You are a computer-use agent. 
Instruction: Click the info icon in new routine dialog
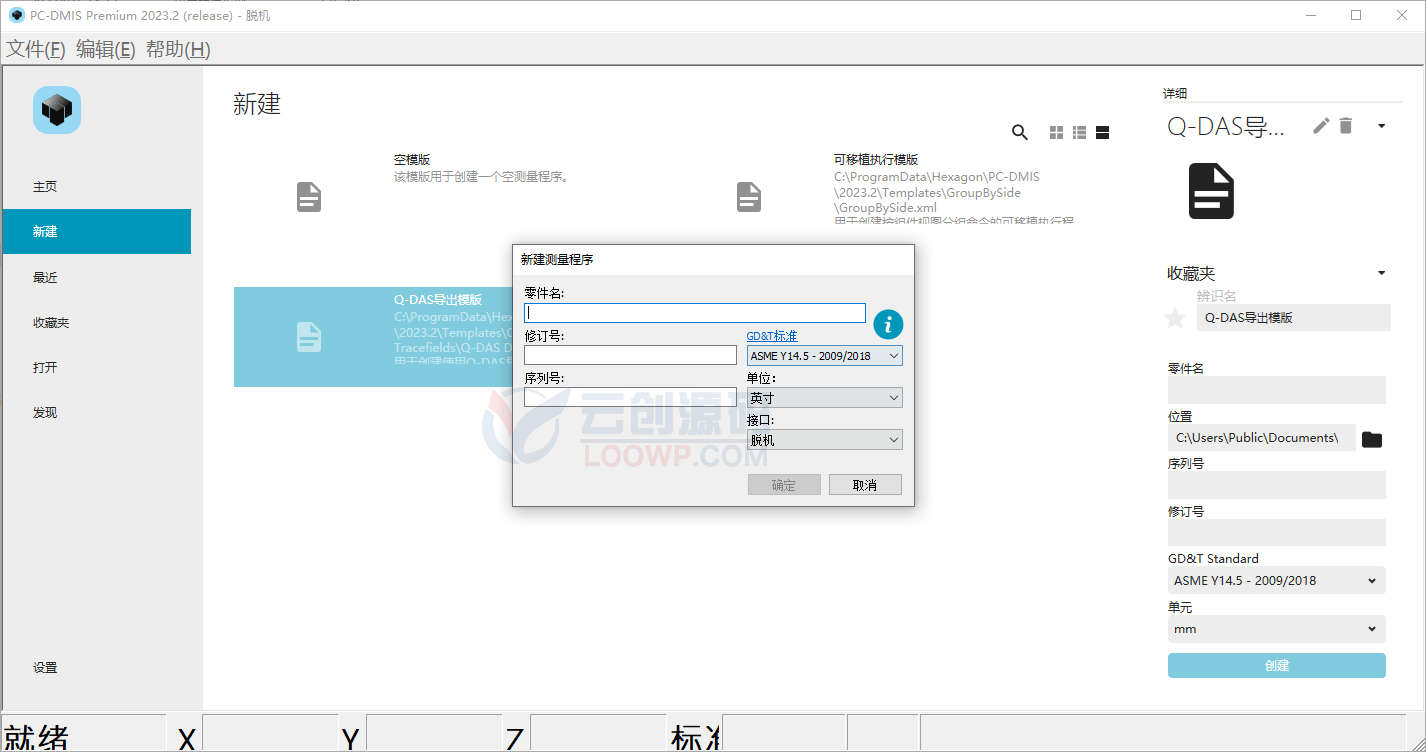pyautogui.click(x=888, y=324)
